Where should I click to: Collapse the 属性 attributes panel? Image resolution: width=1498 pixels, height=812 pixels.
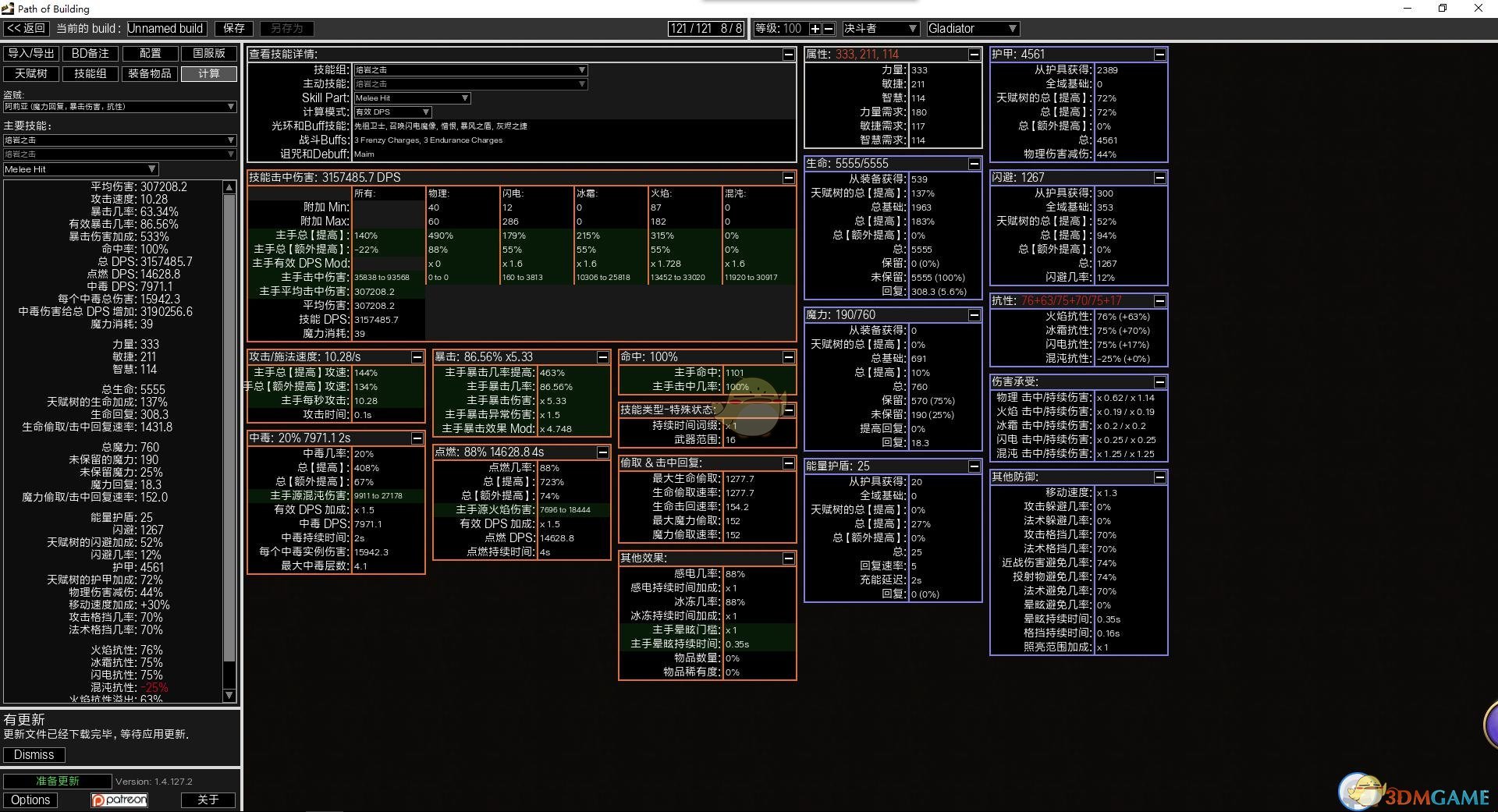(x=974, y=55)
